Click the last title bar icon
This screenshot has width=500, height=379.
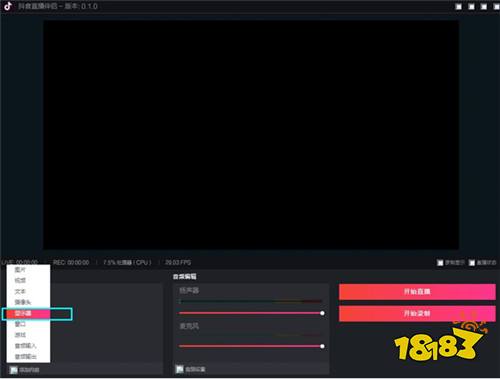point(496,7)
